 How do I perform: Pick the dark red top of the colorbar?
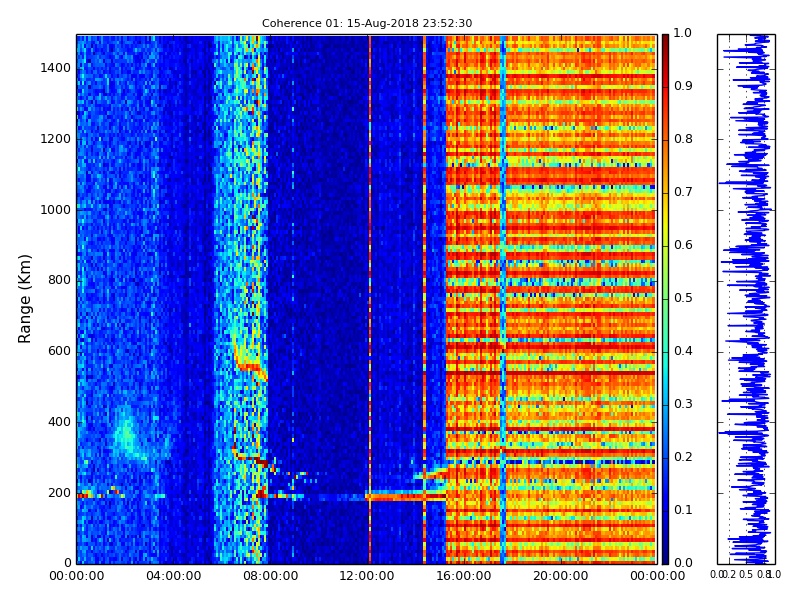[665, 41]
